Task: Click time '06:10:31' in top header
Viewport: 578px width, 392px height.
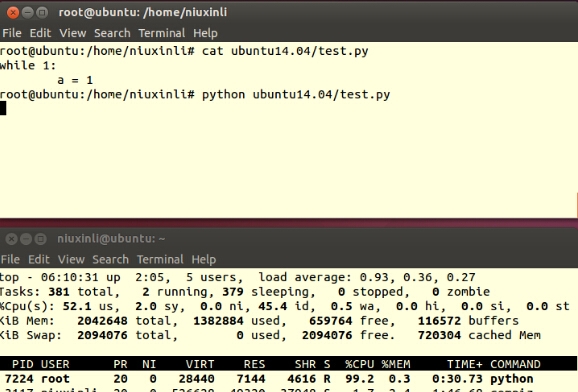Action: [70, 277]
